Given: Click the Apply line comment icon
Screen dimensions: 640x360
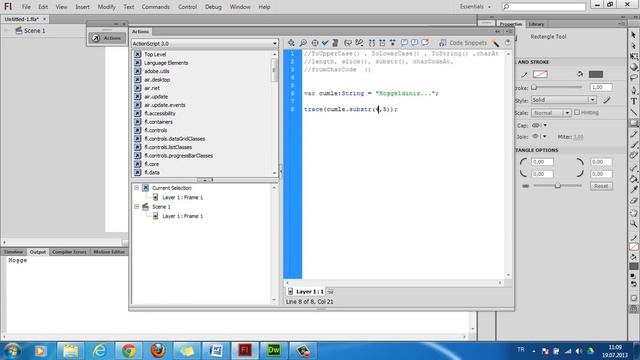Looking at the screenshot, I should click(414, 43).
